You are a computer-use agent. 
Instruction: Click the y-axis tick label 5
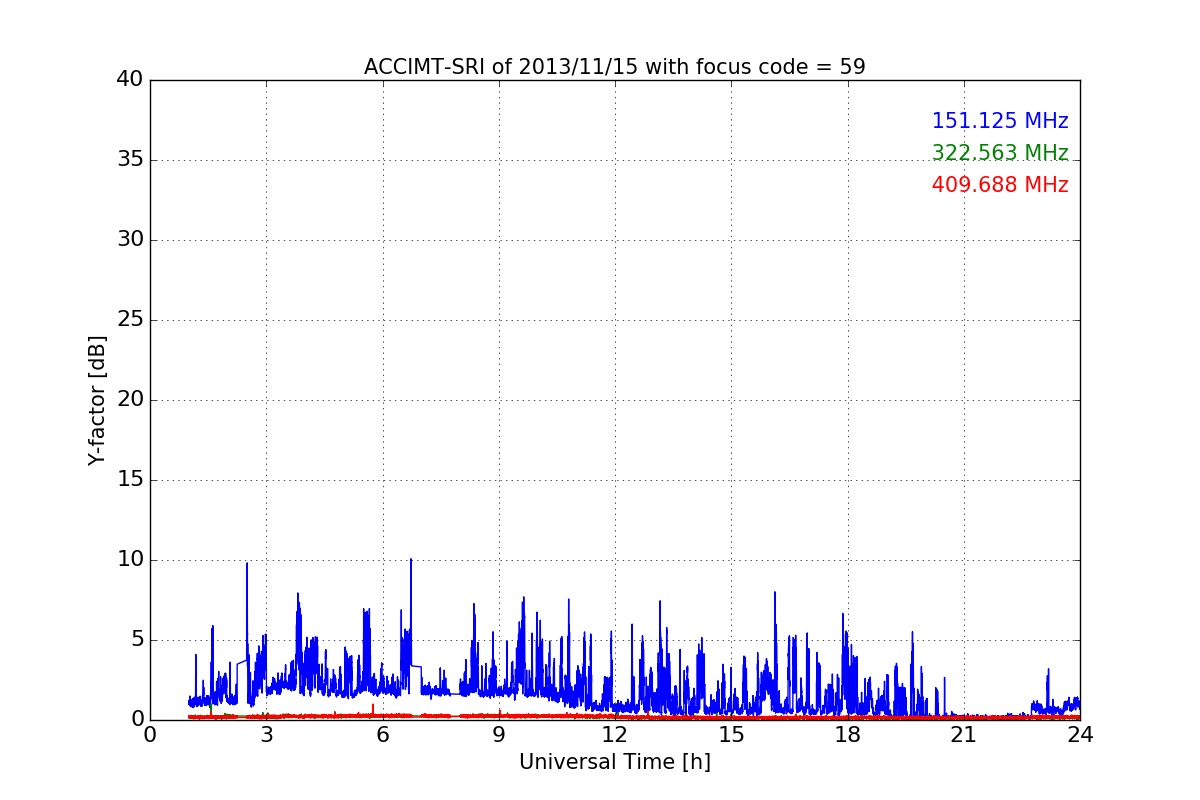(x=136, y=640)
